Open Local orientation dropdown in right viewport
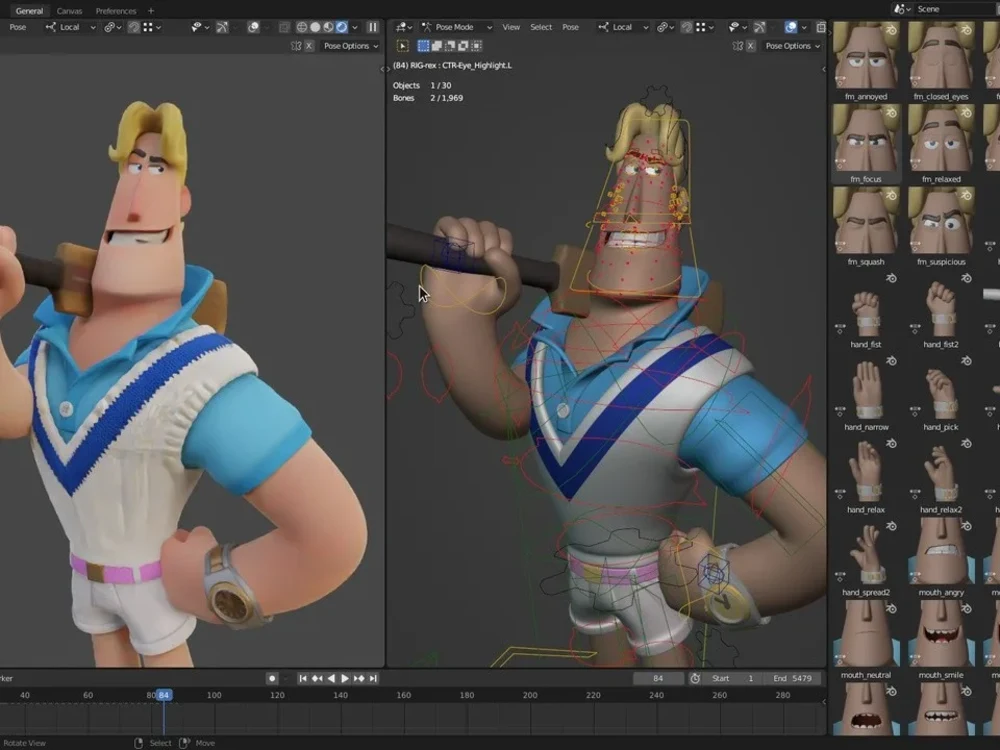Viewport: 1000px width, 750px height. click(x=623, y=27)
